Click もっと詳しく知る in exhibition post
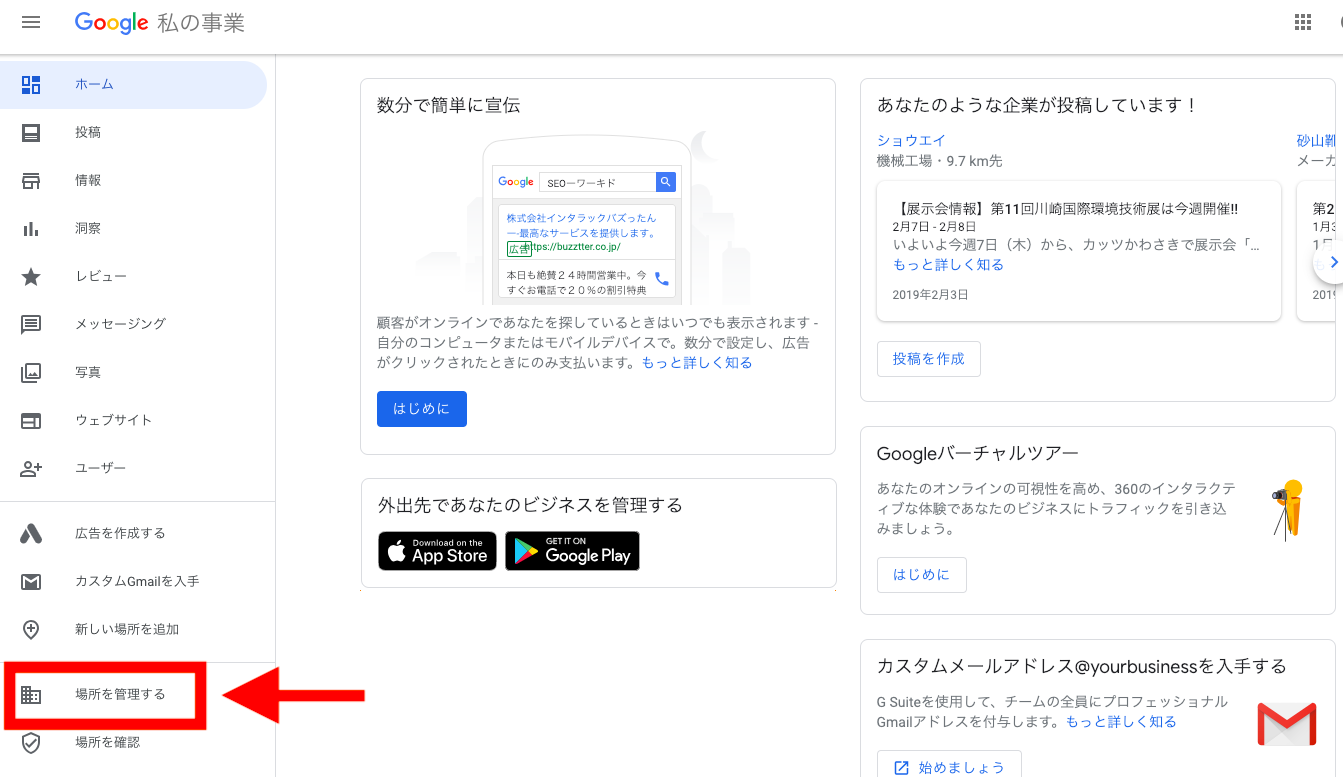The image size is (1343, 777). pos(948,265)
